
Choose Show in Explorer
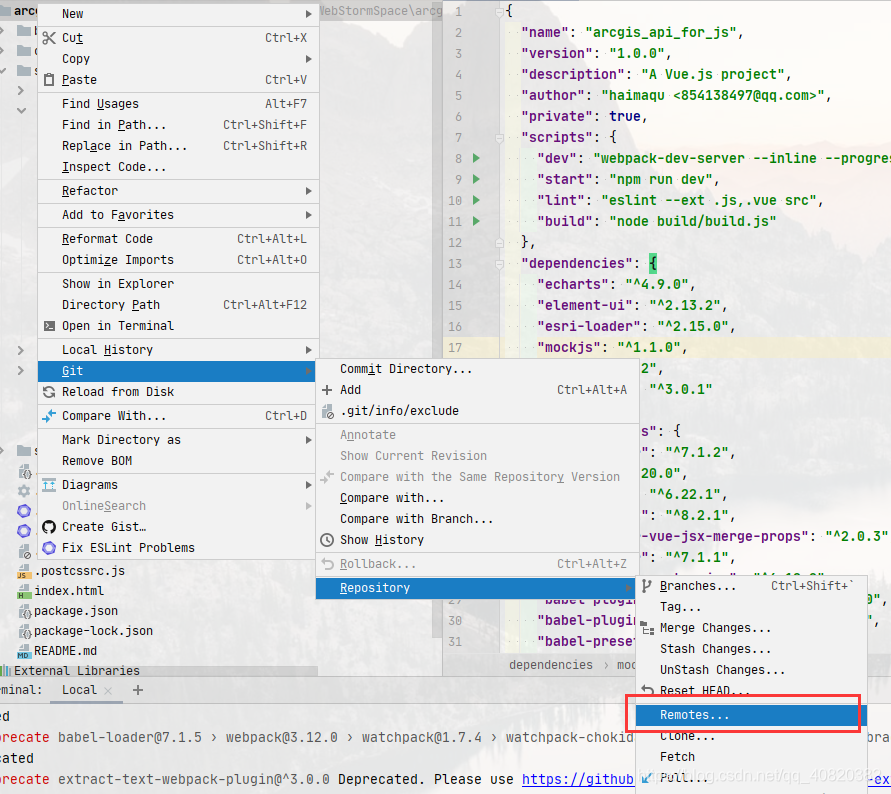point(178,284)
